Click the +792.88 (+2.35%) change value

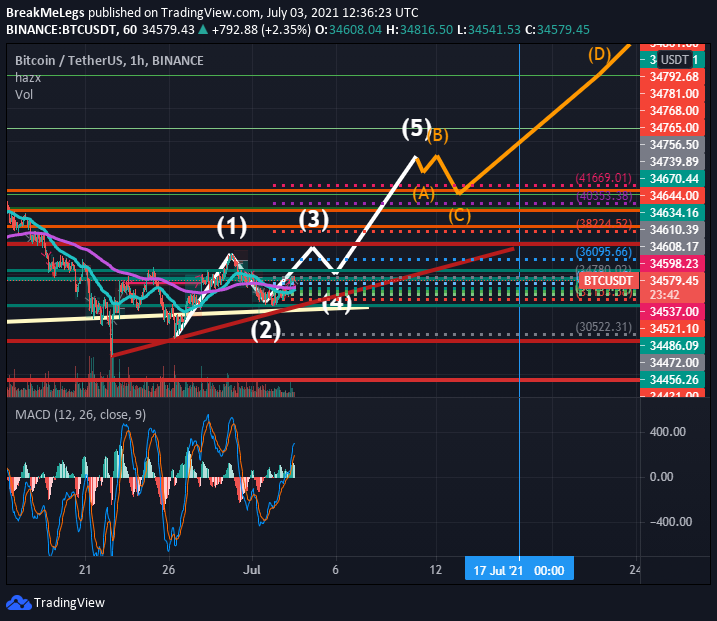coord(261,30)
